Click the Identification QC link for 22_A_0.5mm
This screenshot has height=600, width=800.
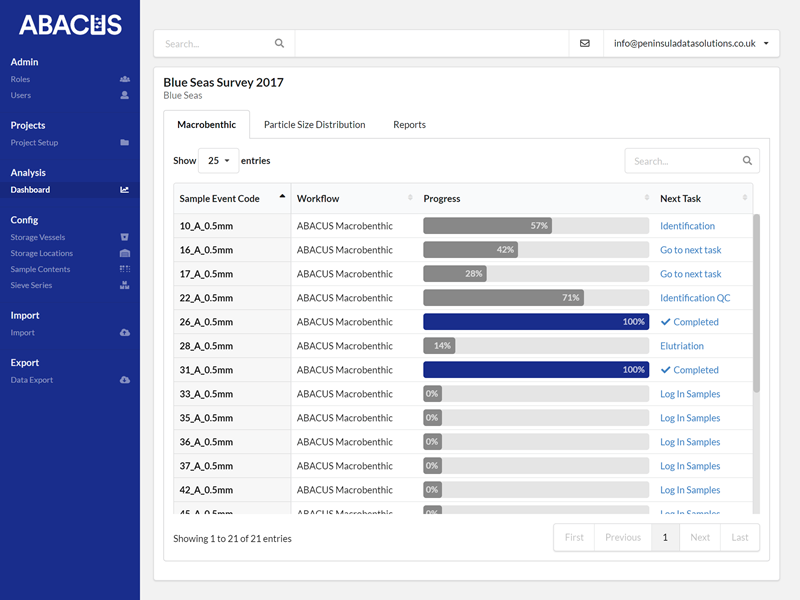pos(696,297)
